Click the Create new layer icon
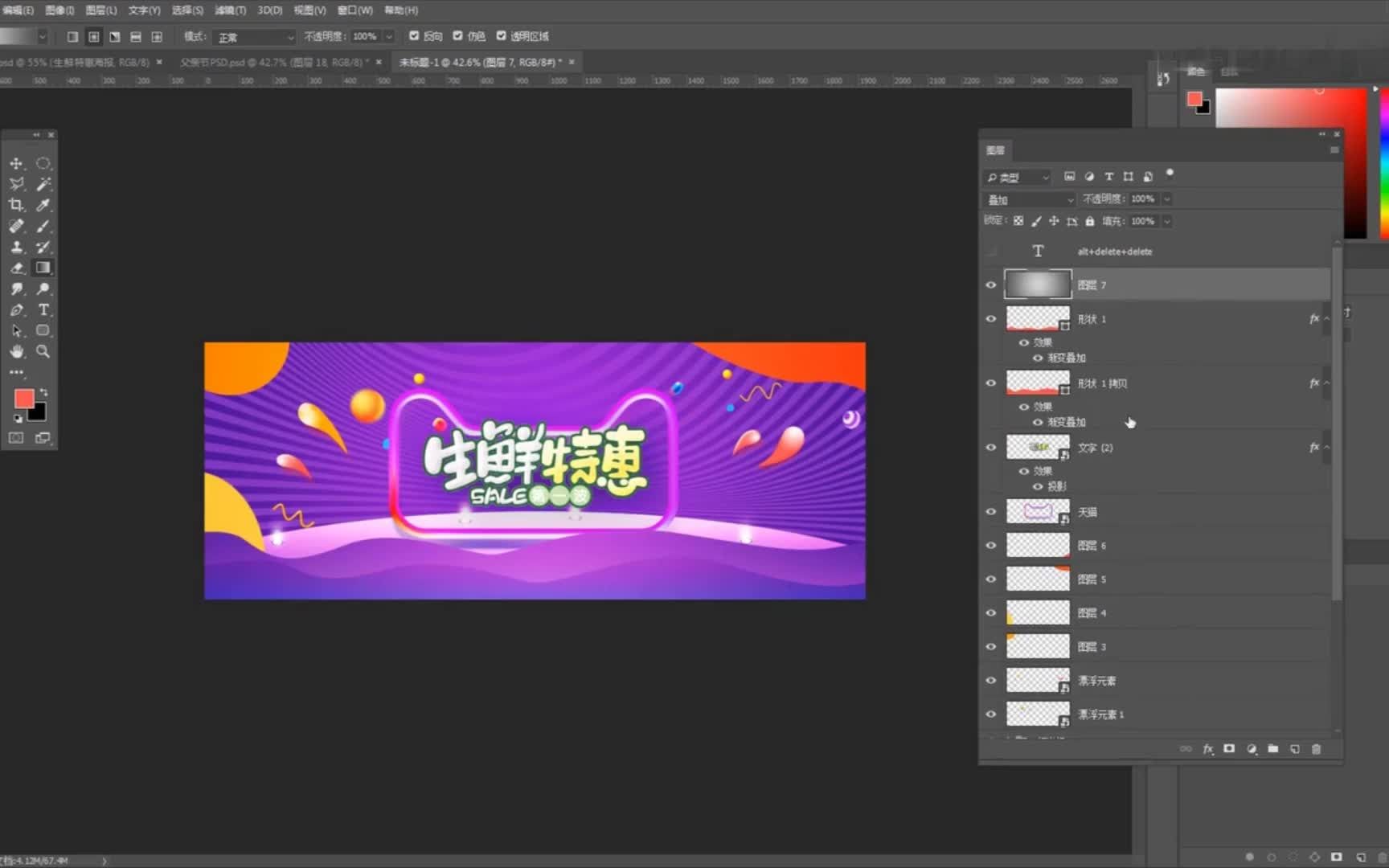 coord(1296,749)
